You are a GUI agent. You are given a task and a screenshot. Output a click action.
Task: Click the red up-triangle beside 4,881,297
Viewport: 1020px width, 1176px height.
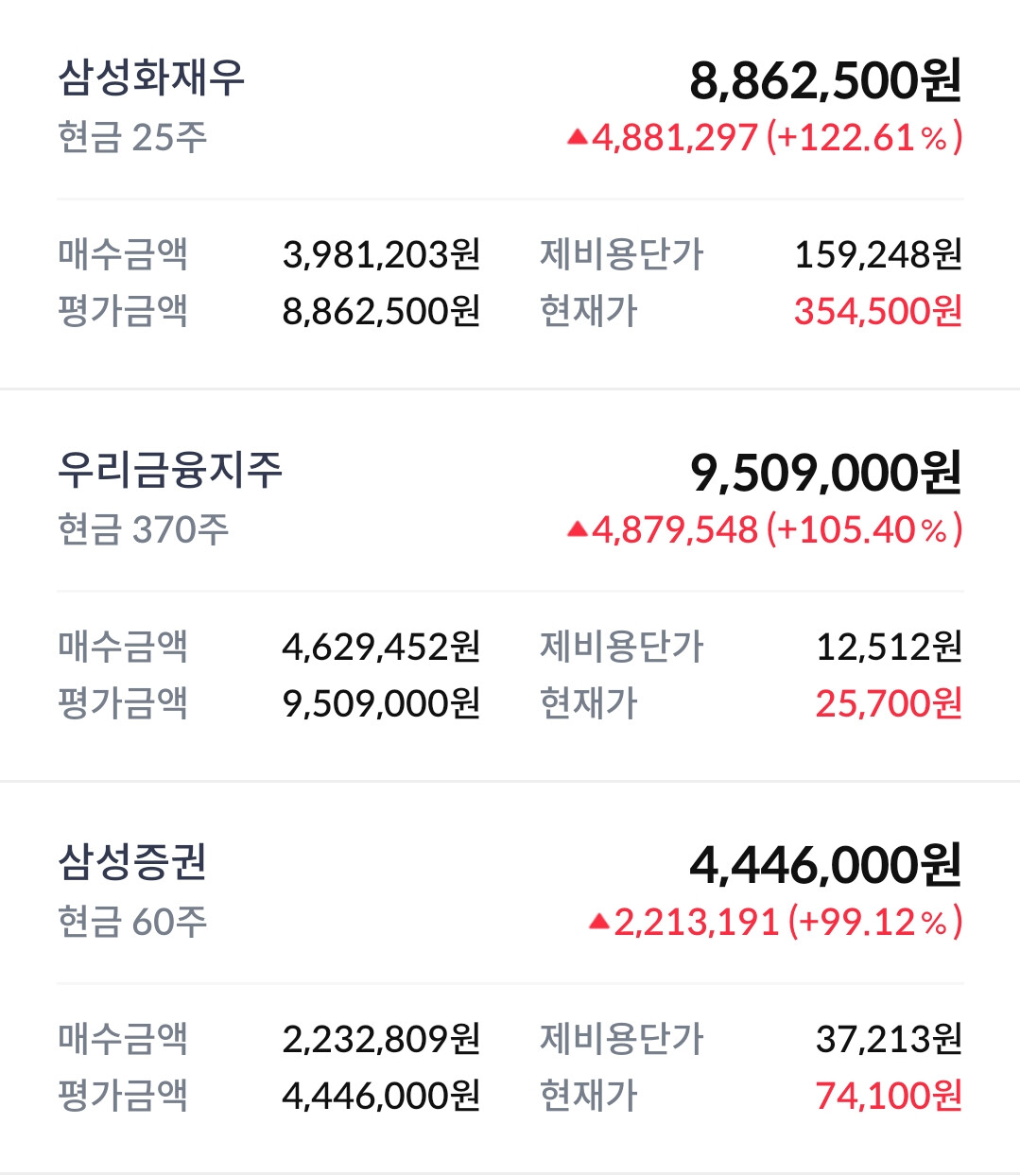click(578, 138)
